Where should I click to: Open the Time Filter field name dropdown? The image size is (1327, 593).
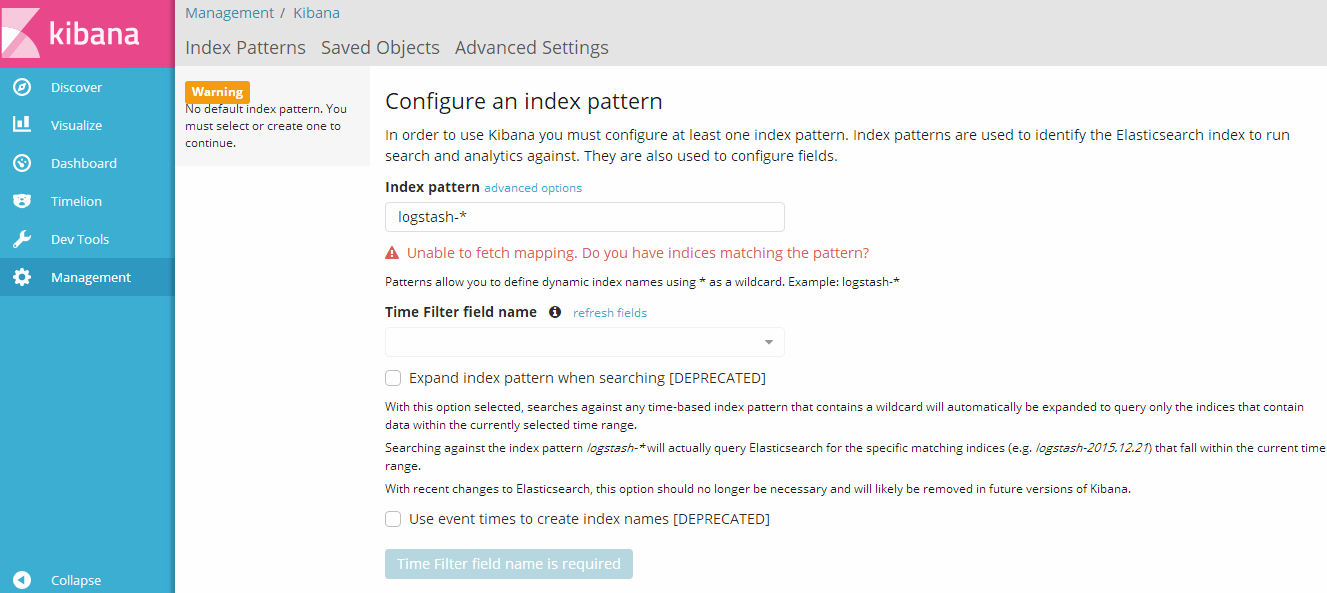pyautogui.click(x=585, y=342)
